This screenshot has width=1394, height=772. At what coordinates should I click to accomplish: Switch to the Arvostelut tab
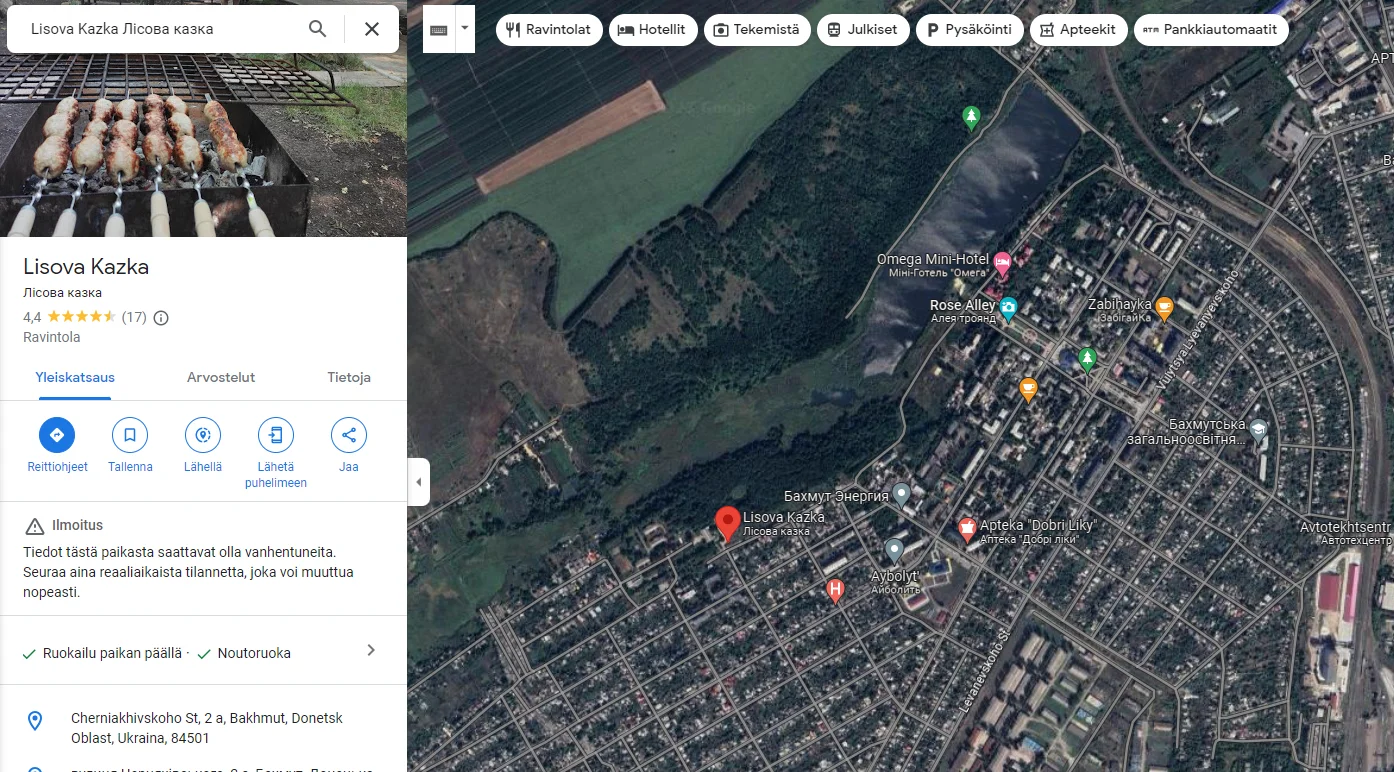(x=221, y=377)
